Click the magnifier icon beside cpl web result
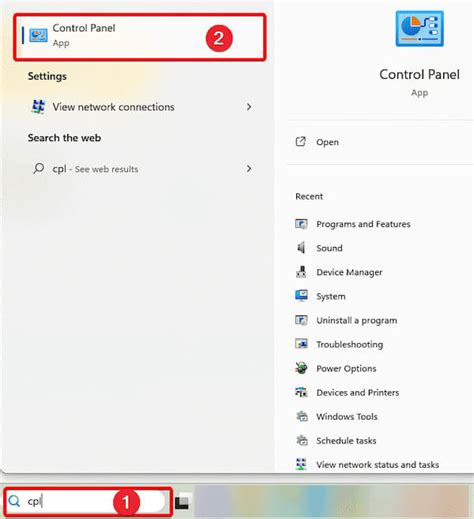 coord(39,168)
